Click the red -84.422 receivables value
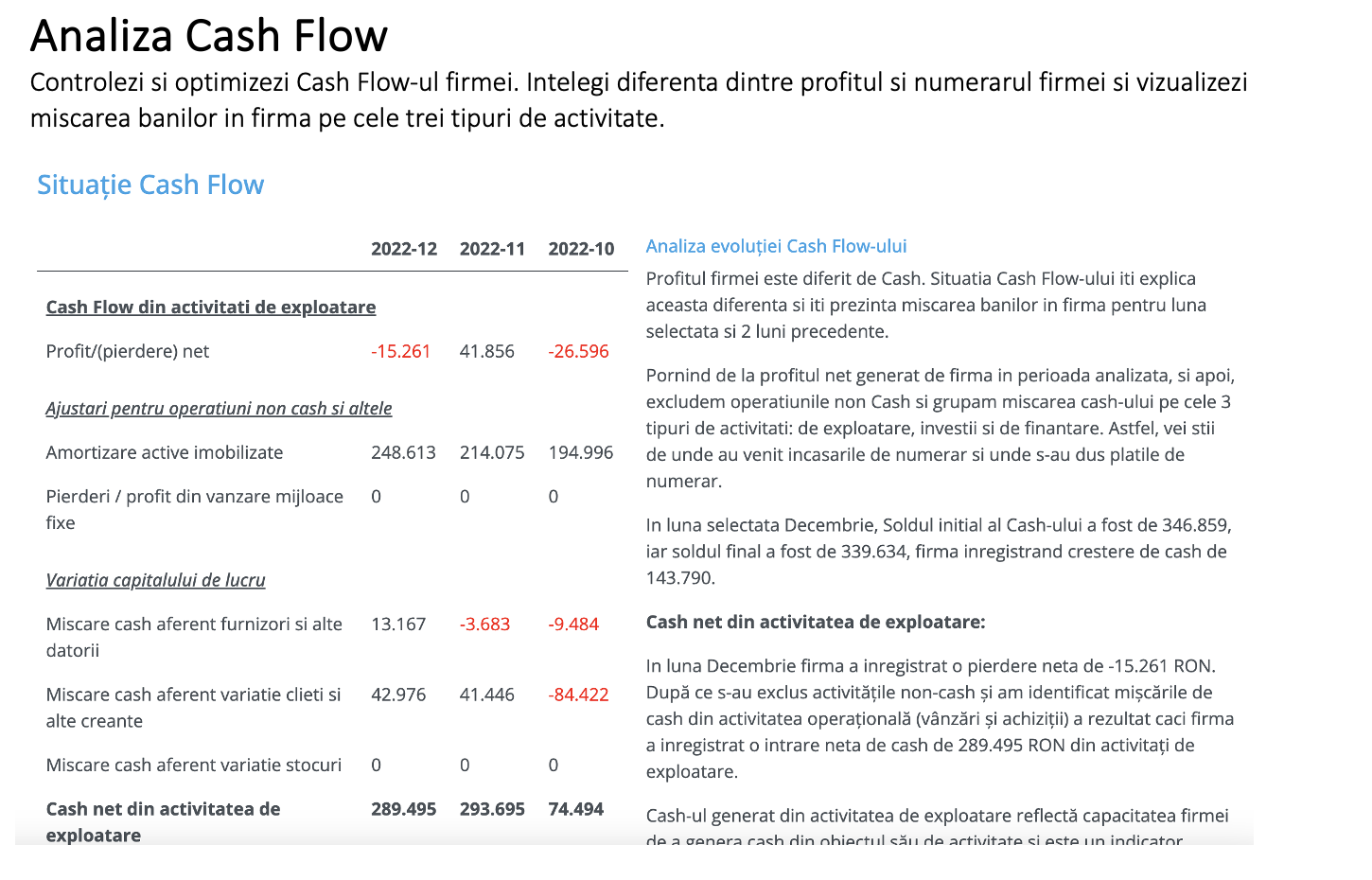 point(578,695)
